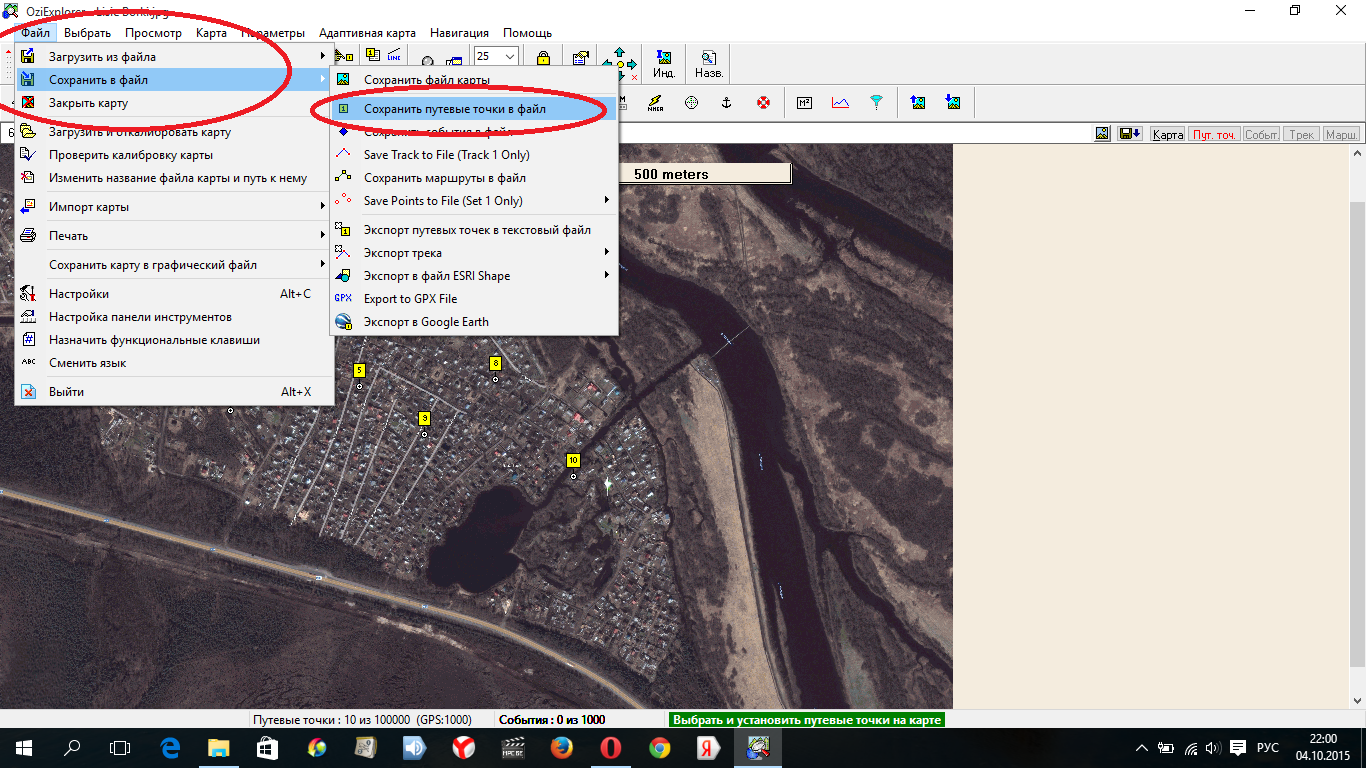
Task: Choose Export to GPX File menu item
Action: pos(410,299)
